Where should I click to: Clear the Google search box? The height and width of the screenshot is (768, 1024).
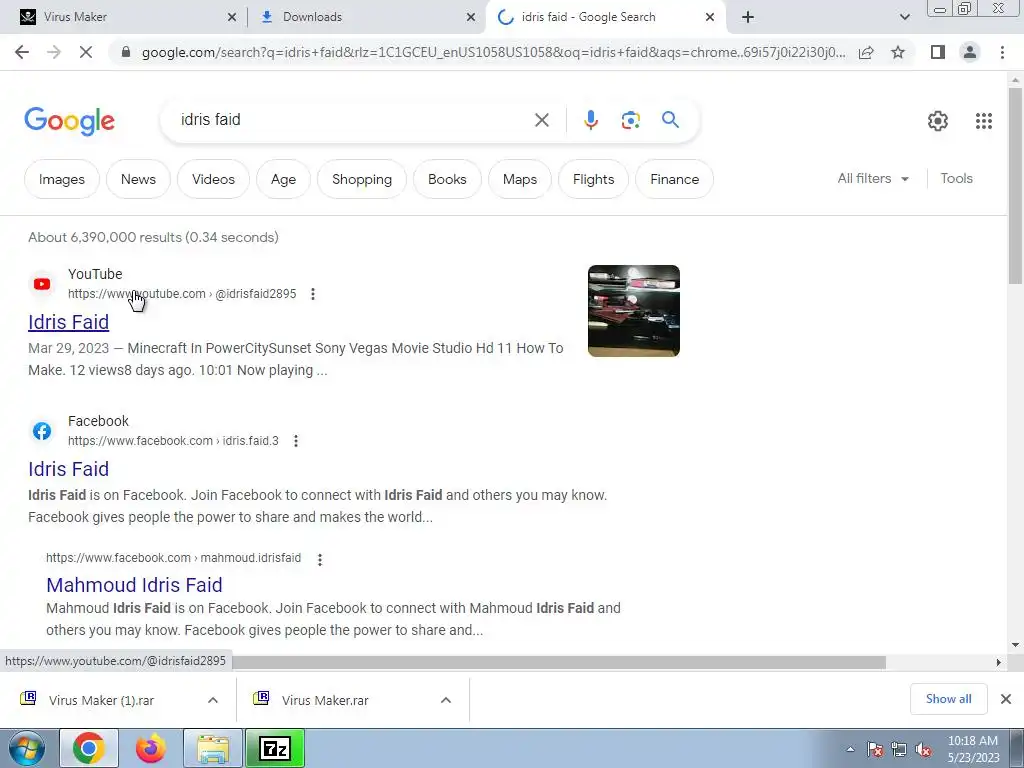point(541,120)
